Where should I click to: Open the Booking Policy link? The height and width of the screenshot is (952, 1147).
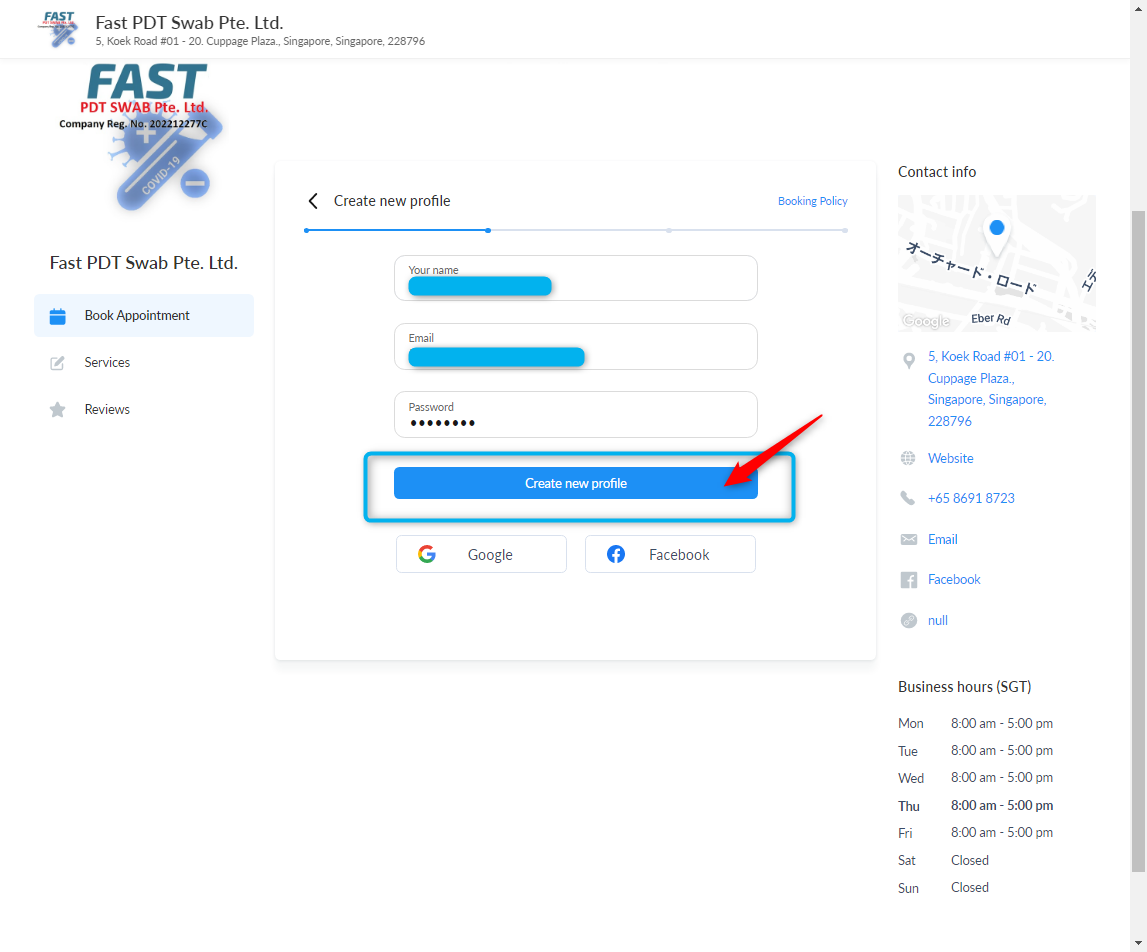pyautogui.click(x=812, y=201)
